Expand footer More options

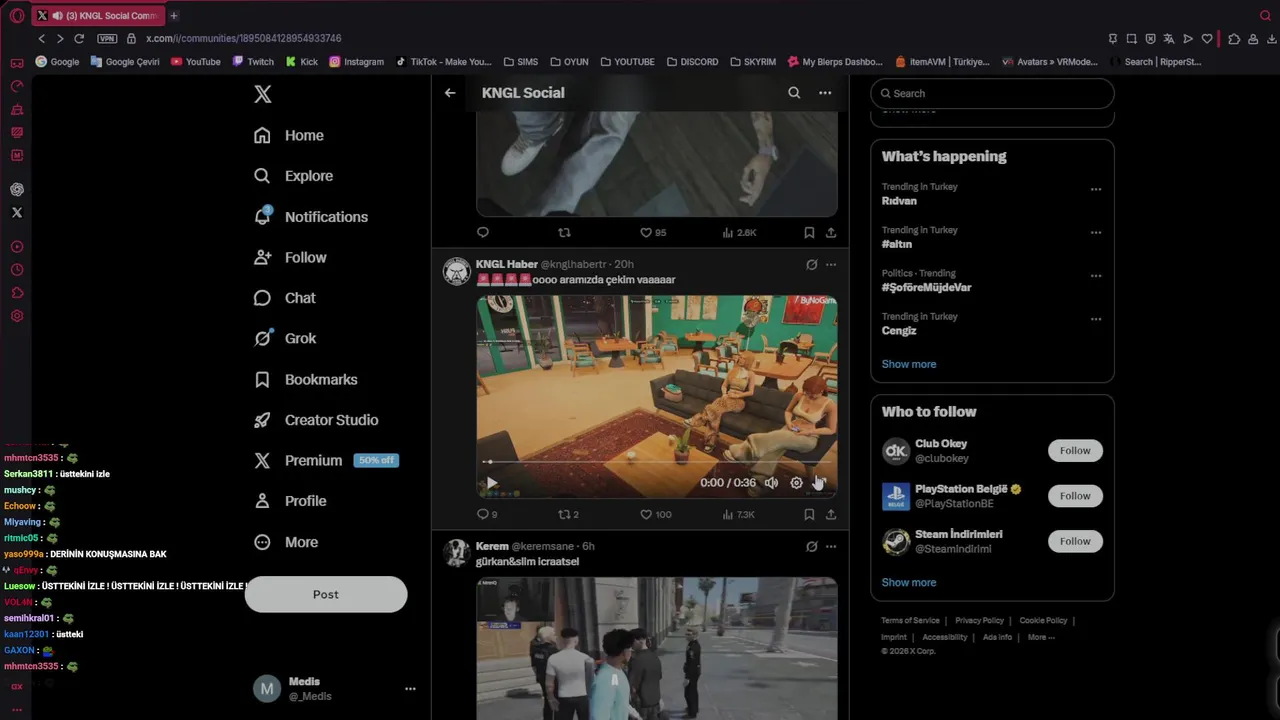click(x=1041, y=637)
